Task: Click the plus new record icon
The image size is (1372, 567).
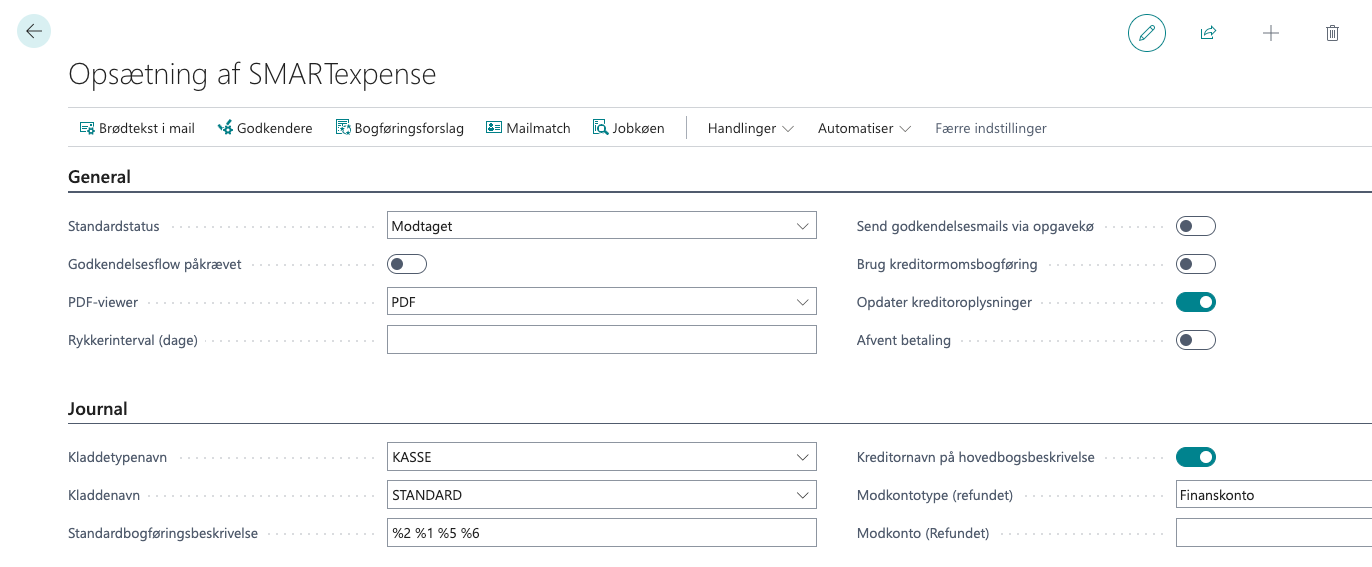Action: point(1270,33)
